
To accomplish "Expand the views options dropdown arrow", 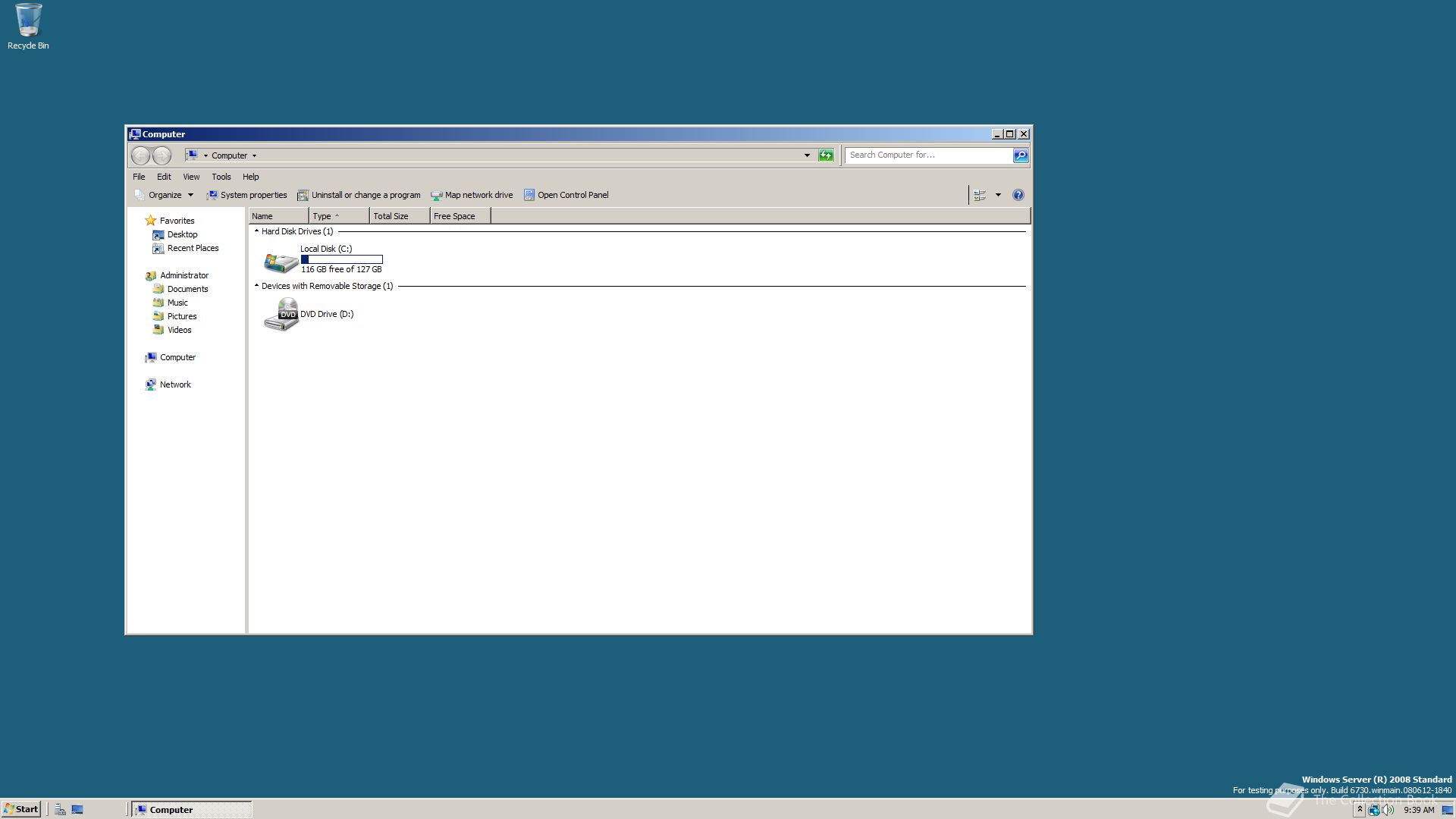I will tap(998, 195).
